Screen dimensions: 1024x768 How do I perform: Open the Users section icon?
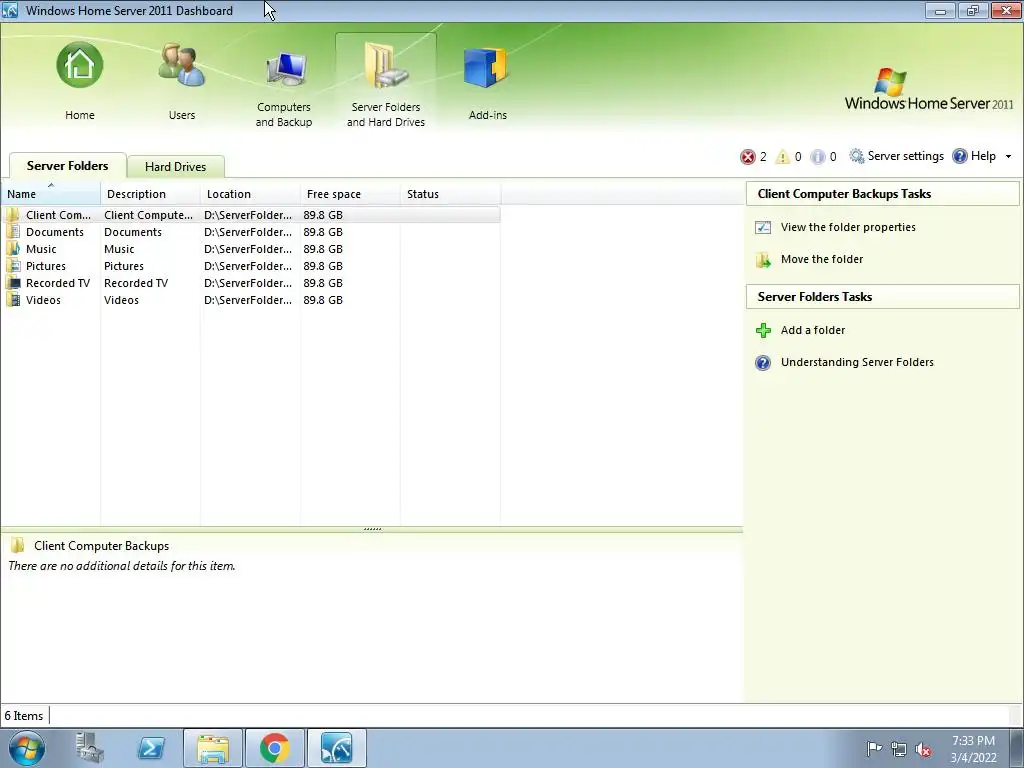click(x=182, y=65)
